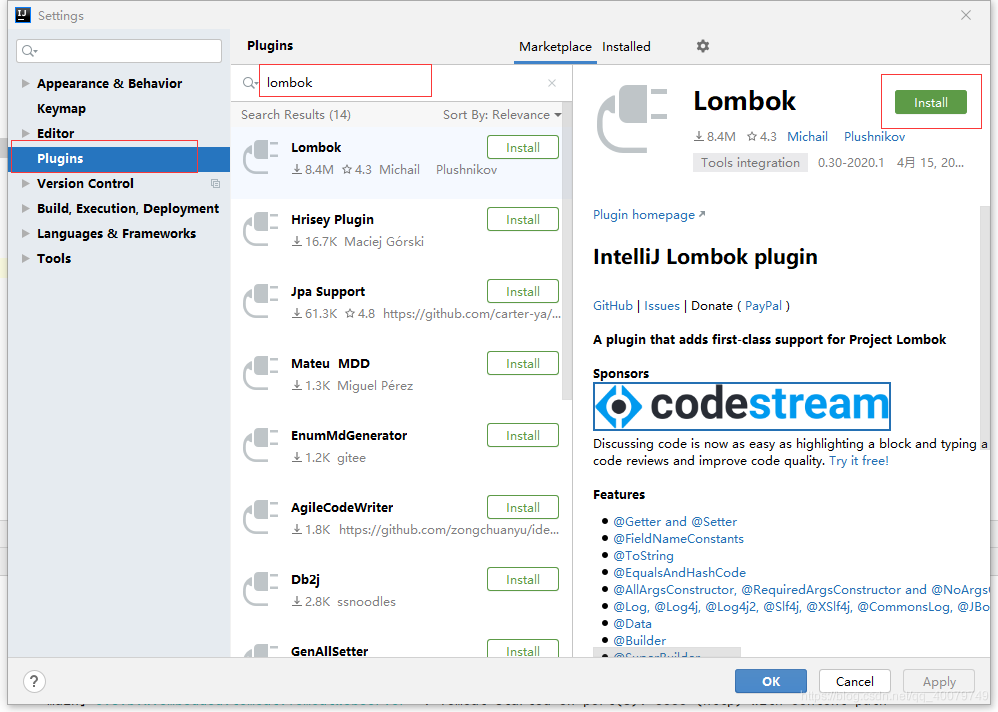Open the help question mark button

tap(34, 681)
